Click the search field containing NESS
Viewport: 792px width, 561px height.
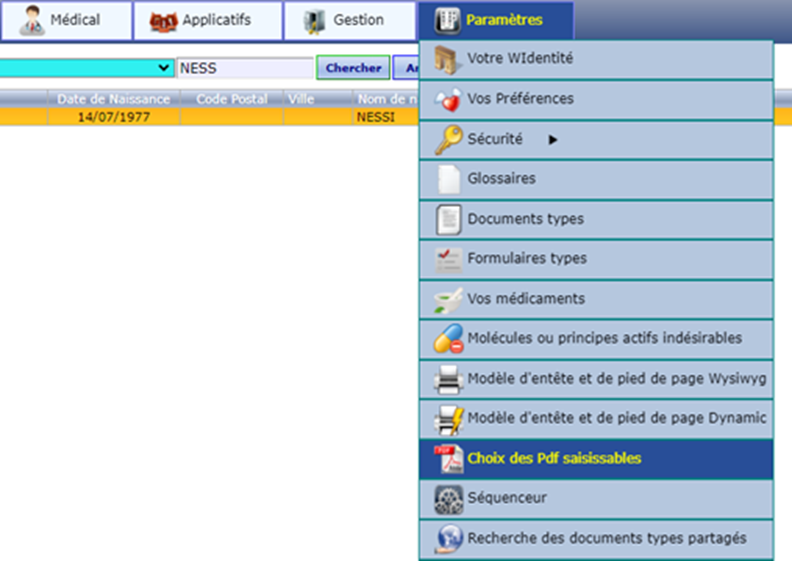click(244, 68)
